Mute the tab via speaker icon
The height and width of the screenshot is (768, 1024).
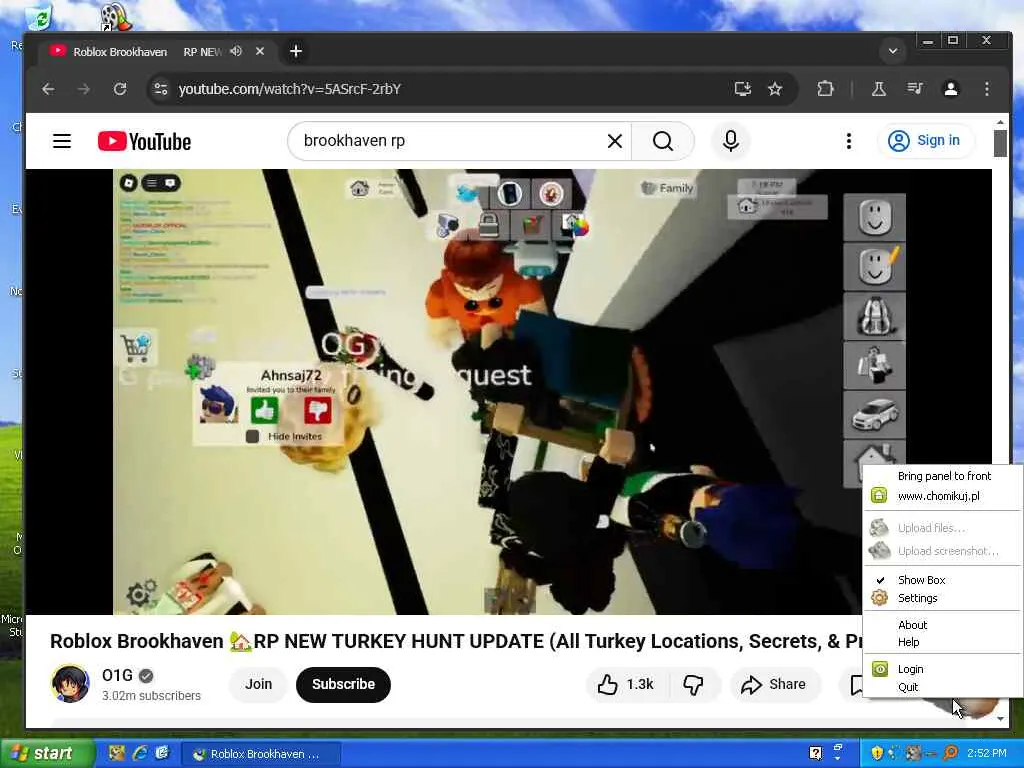(236, 51)
